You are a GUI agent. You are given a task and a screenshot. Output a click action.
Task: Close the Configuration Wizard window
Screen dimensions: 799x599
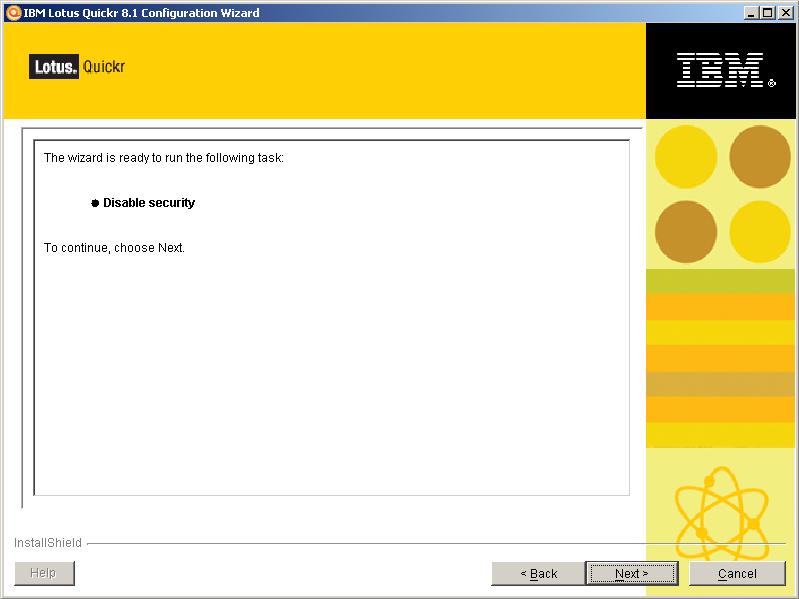point(785,13)
